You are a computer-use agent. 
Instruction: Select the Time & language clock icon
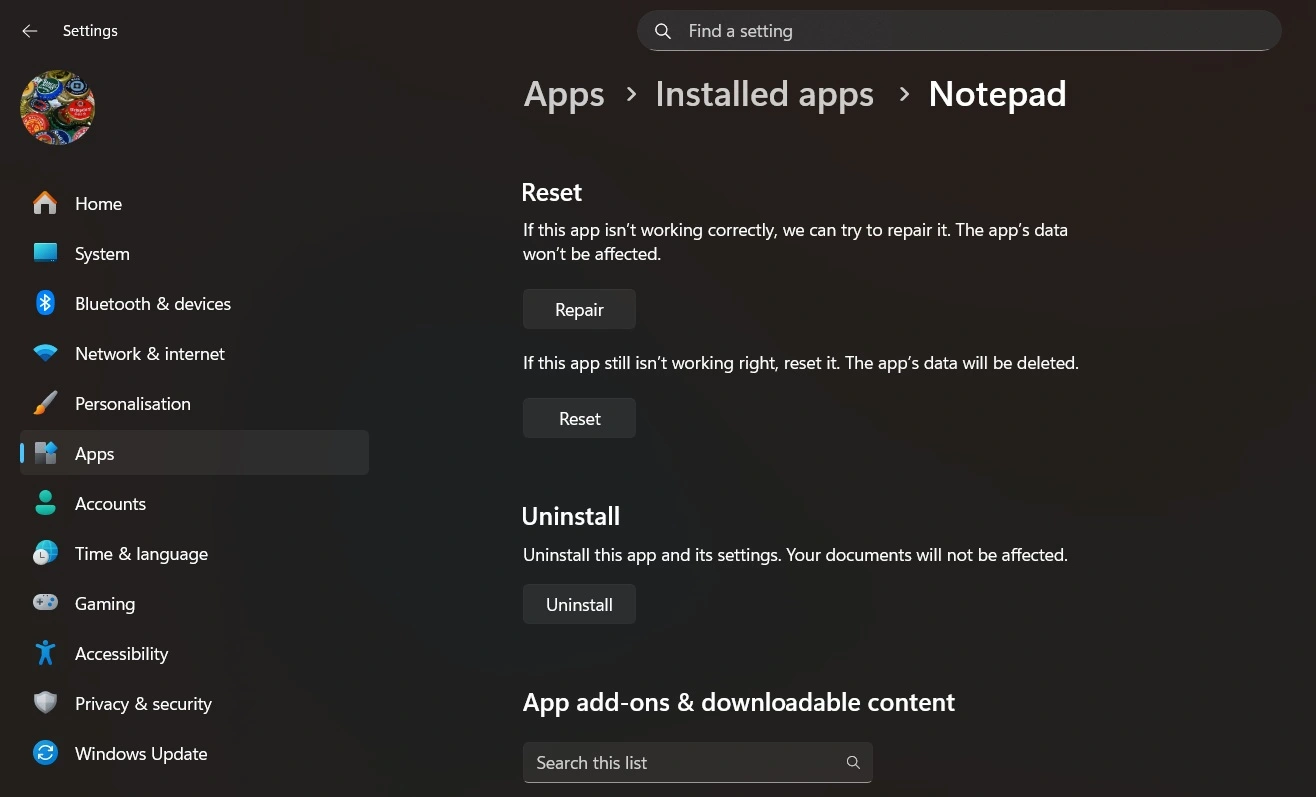pyautogui.click(x=45, y=553)
